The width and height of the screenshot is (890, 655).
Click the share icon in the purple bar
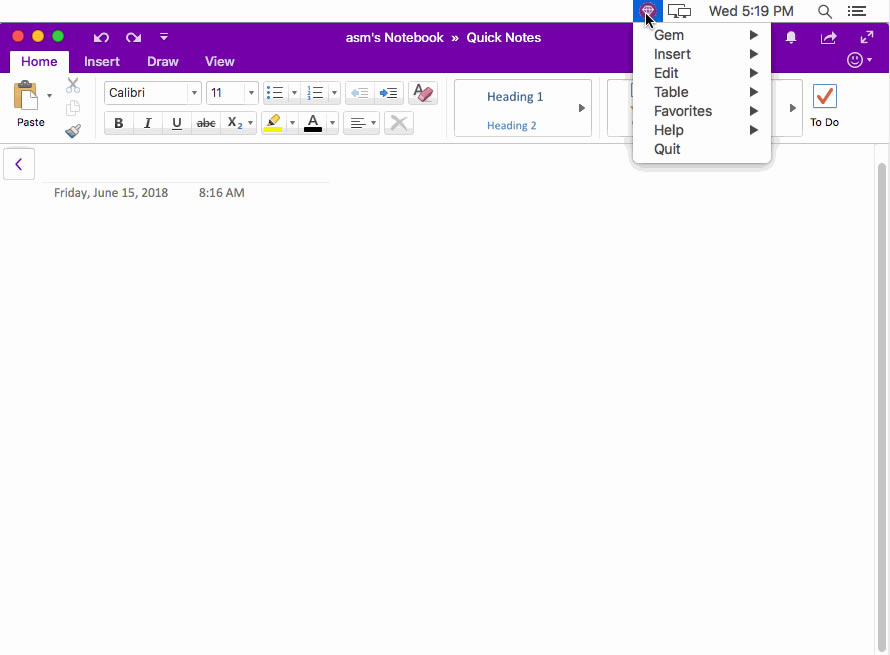click(826, 36)
